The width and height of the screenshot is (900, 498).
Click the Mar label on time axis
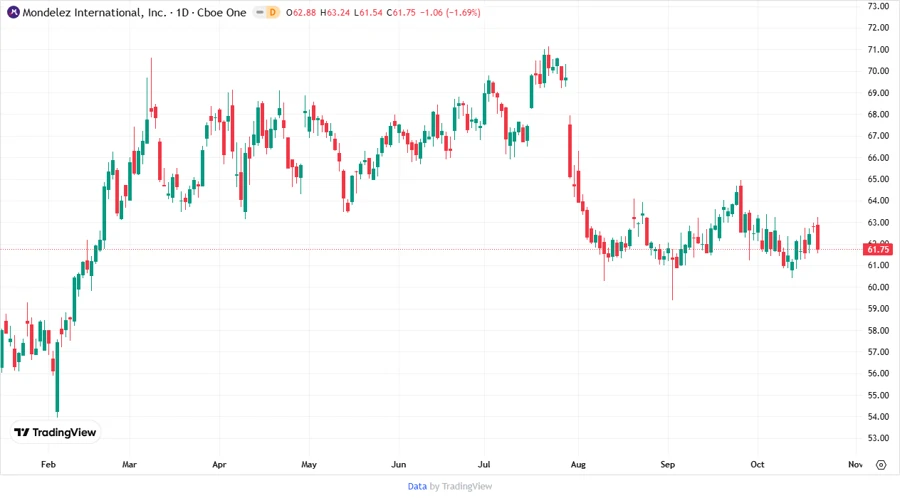[129, 464]
